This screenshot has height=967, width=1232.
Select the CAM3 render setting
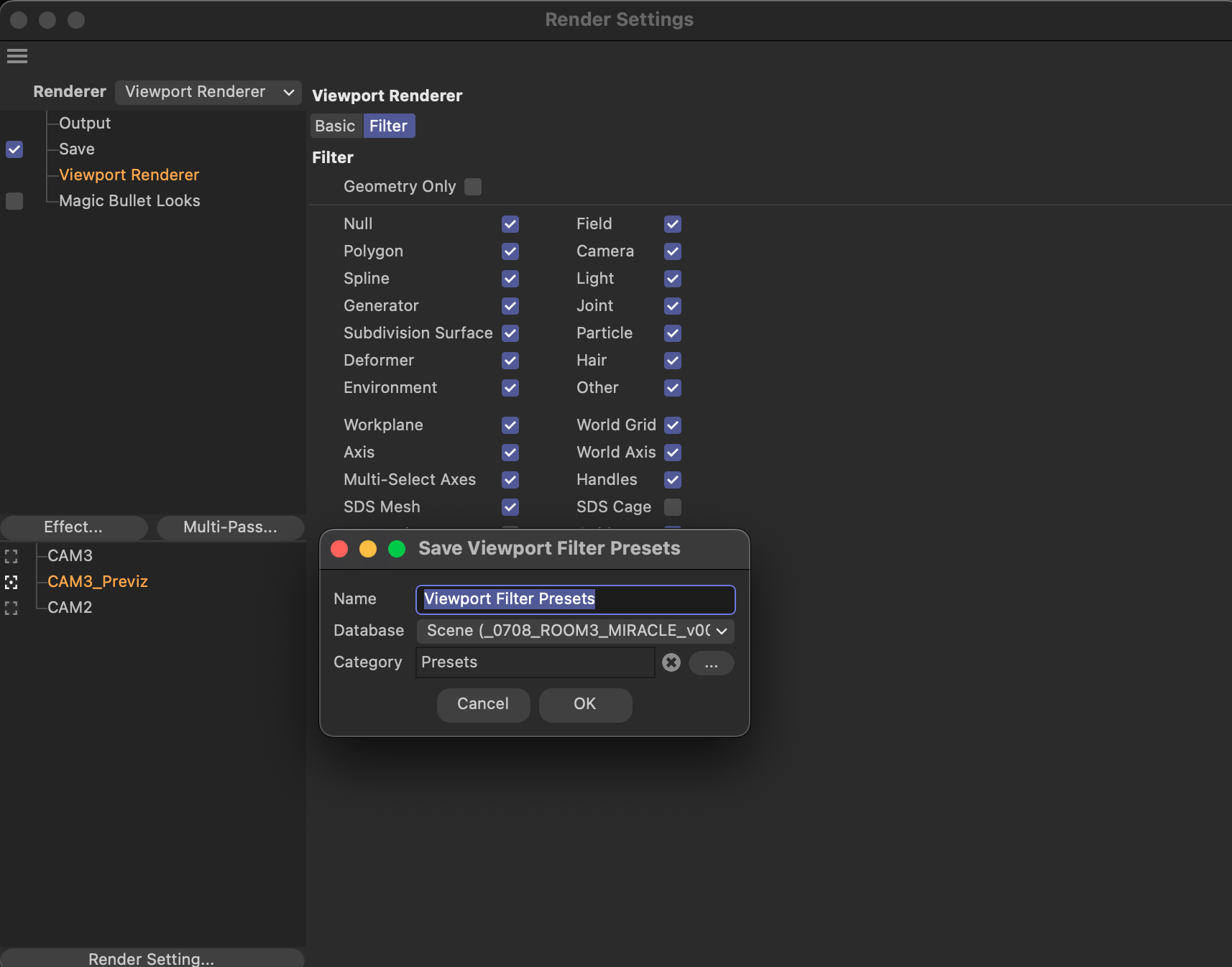coord(70,556)
